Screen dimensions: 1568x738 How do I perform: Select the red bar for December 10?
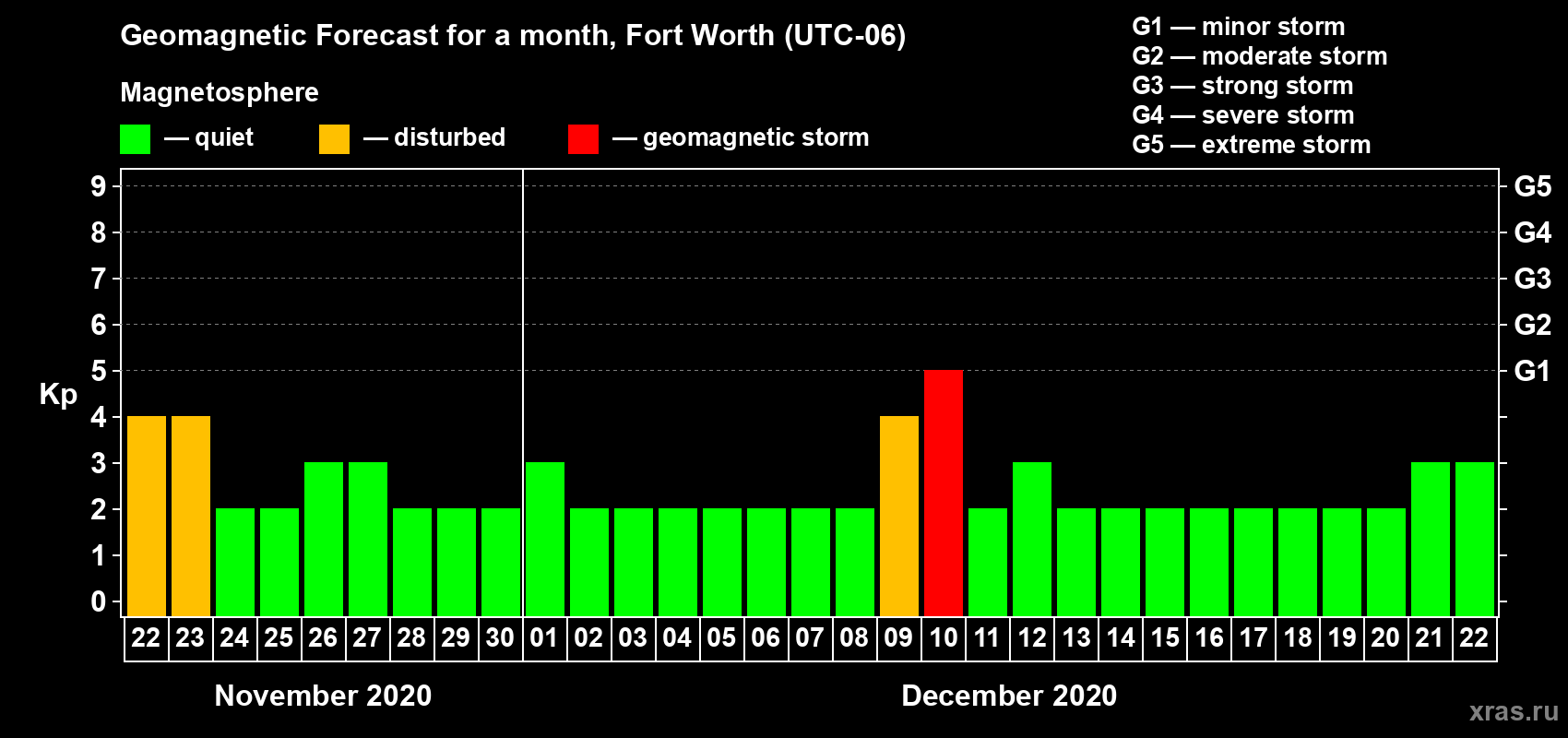944,494
